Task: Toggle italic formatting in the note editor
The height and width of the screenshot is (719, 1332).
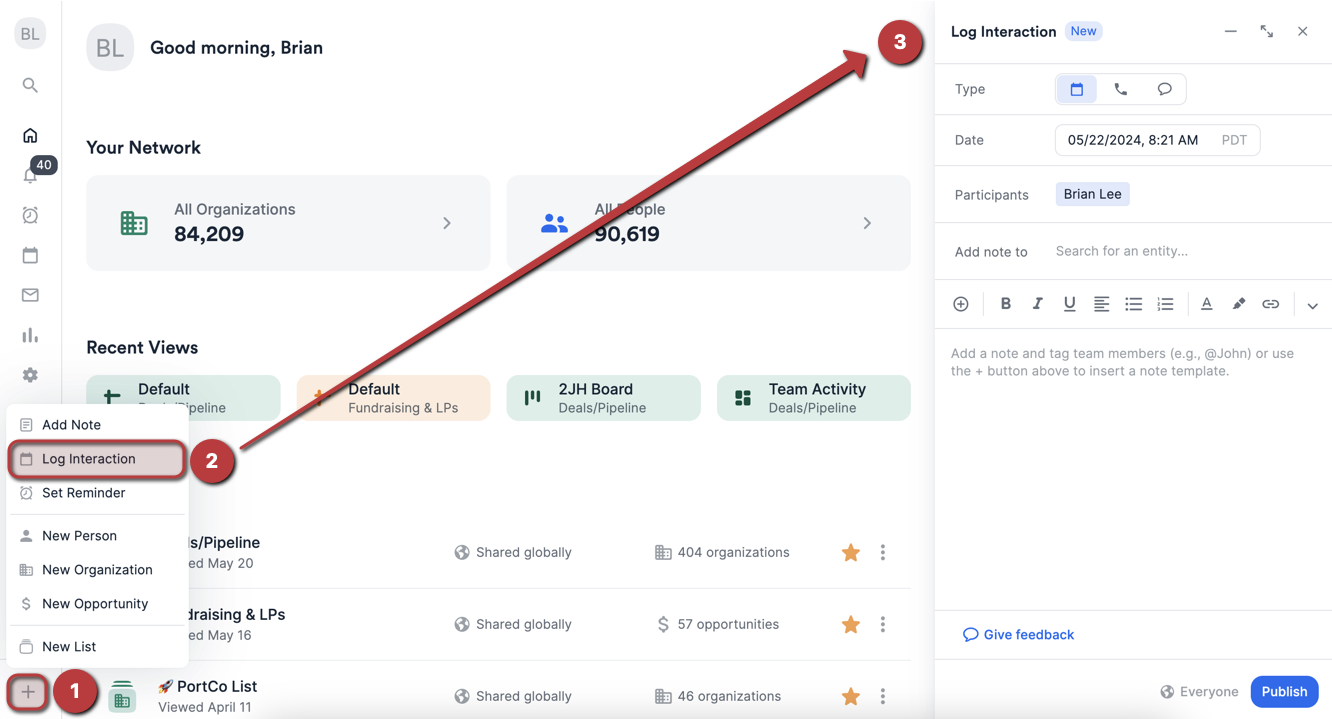Action: [1037, 303]
